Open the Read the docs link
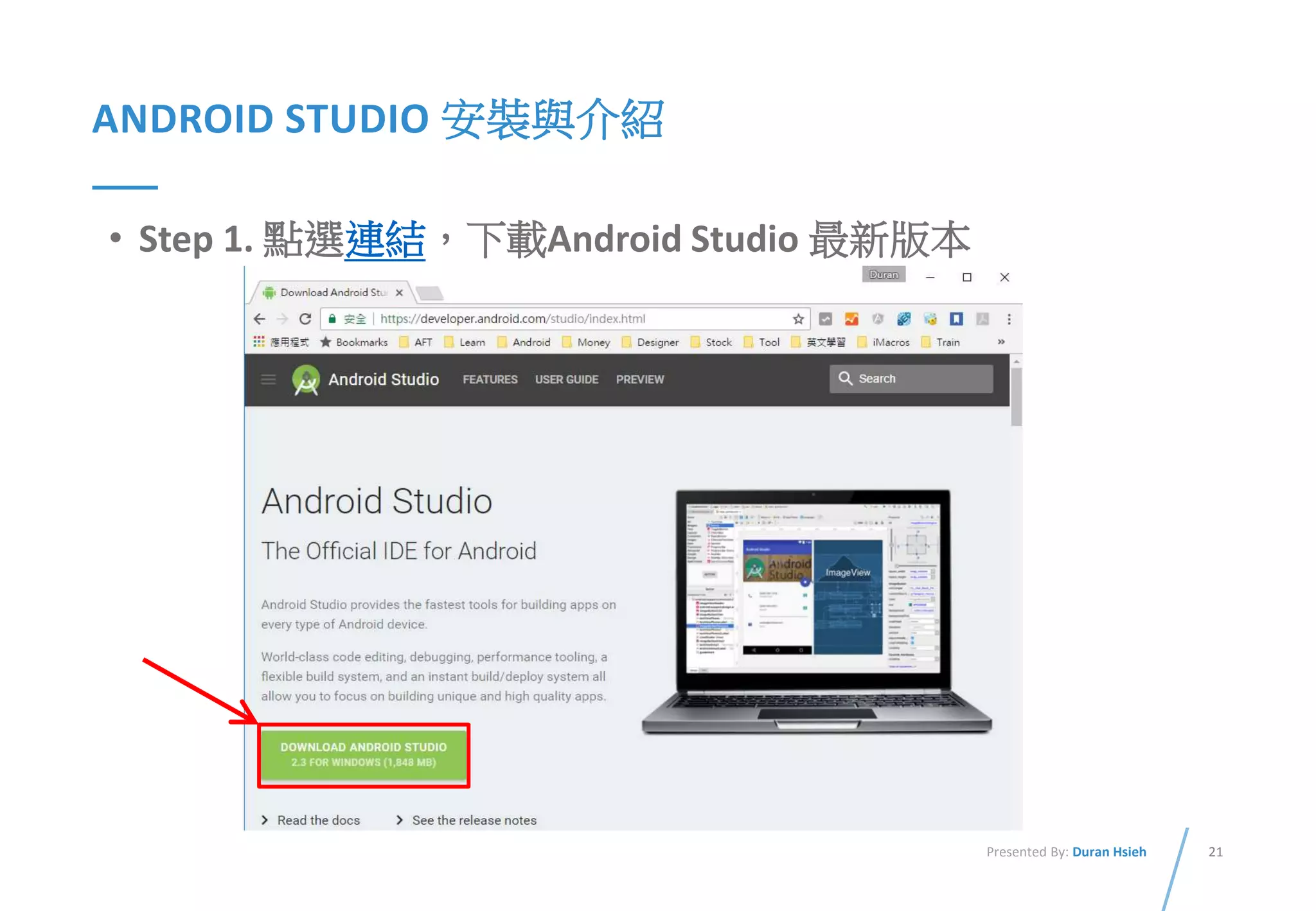 tap(311, 820)
